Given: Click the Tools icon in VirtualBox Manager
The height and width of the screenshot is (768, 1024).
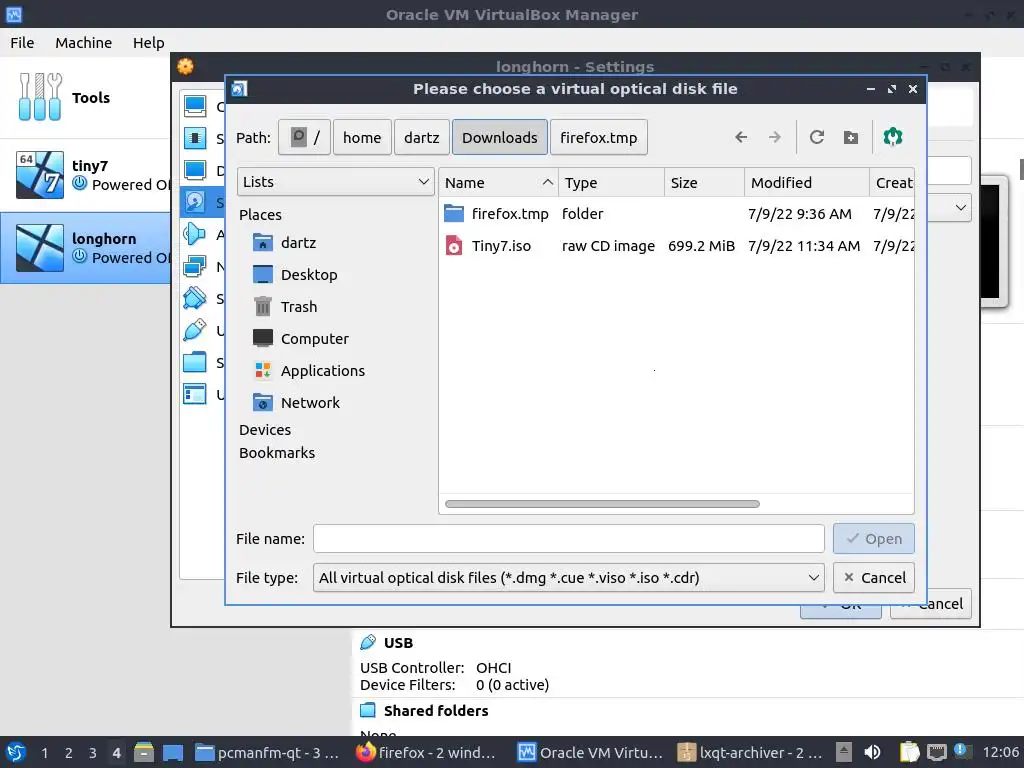Looking at the screenshot, I should (40, 97).
